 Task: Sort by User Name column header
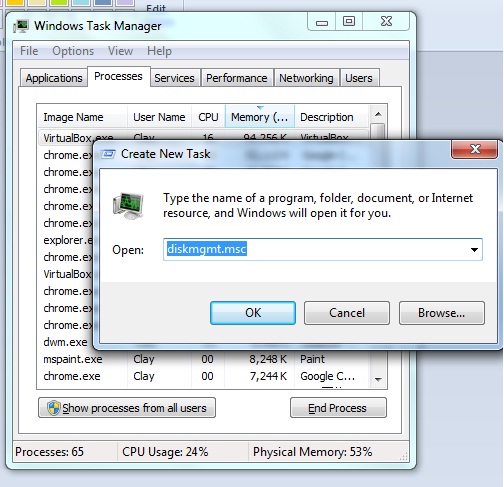point(159,117)
